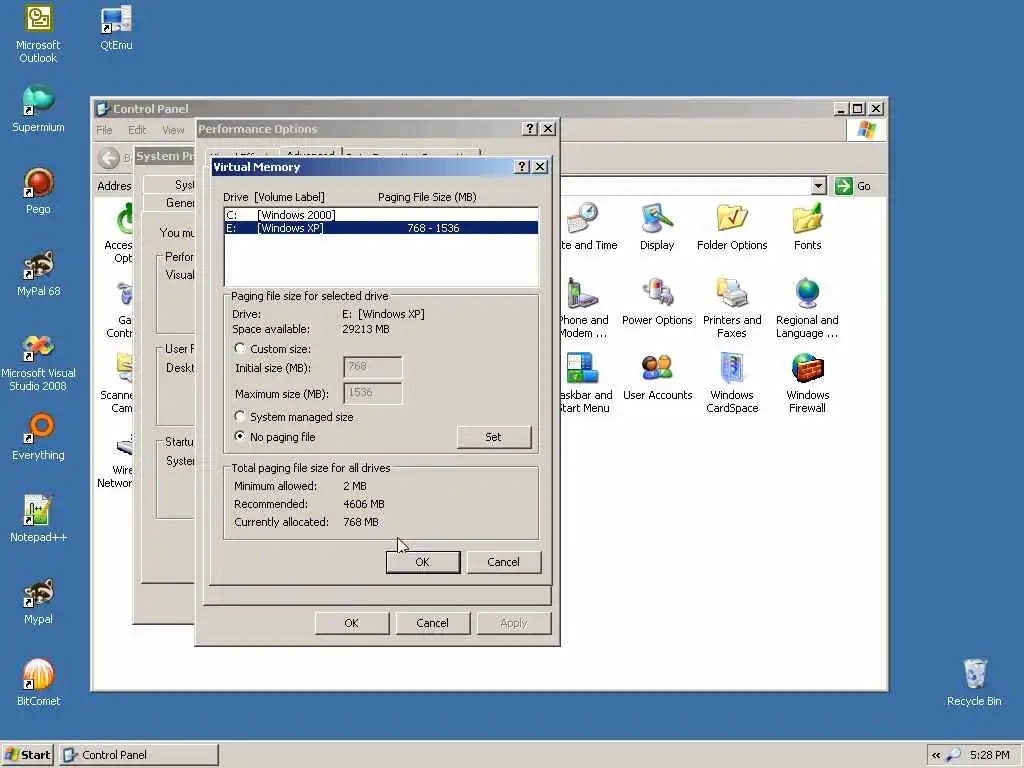
Task: Open User Accounts in Control Panel
Action: pos(657,377)
